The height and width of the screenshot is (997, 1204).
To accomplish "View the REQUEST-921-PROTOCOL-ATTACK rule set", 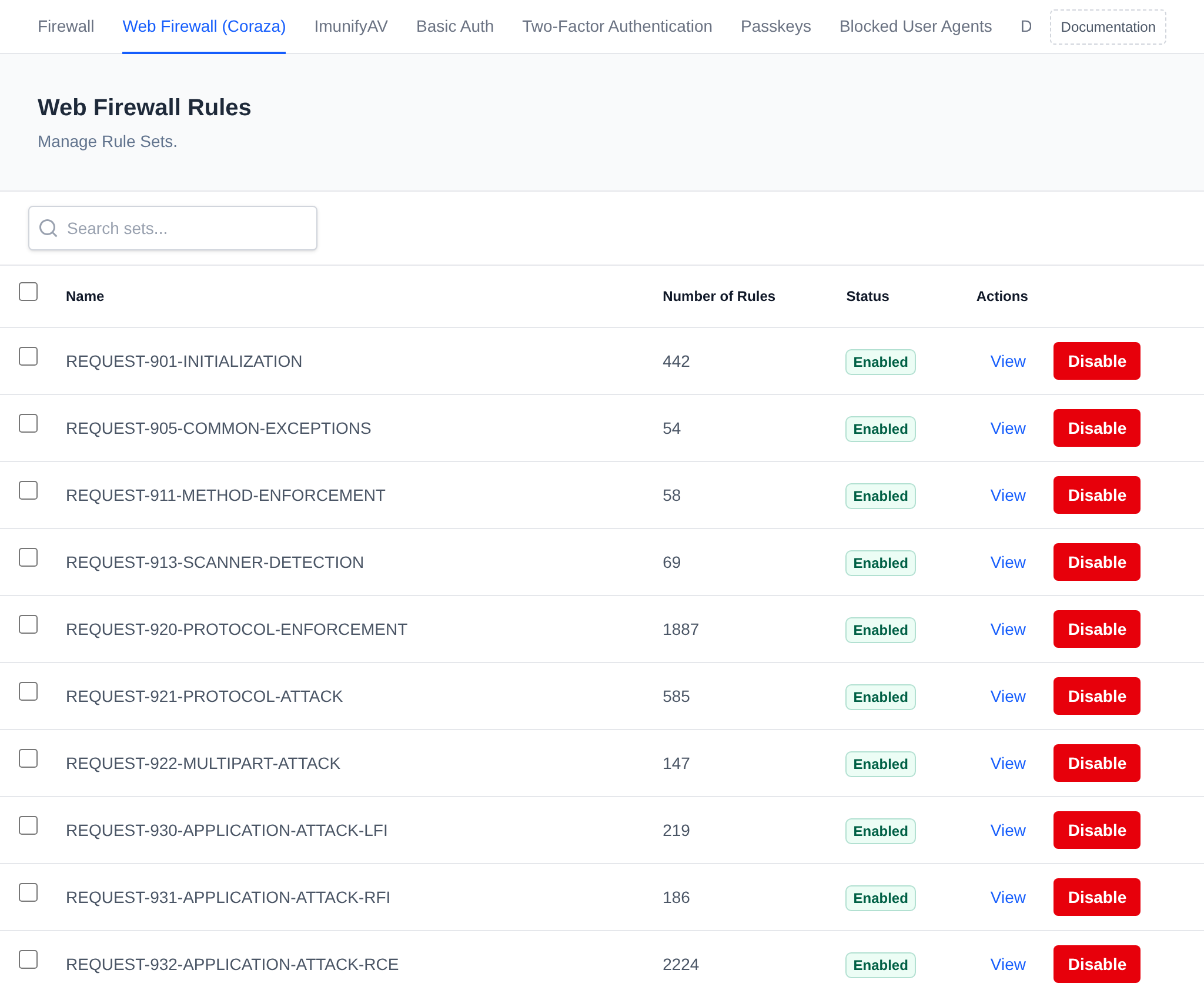I will [1008, 696].
